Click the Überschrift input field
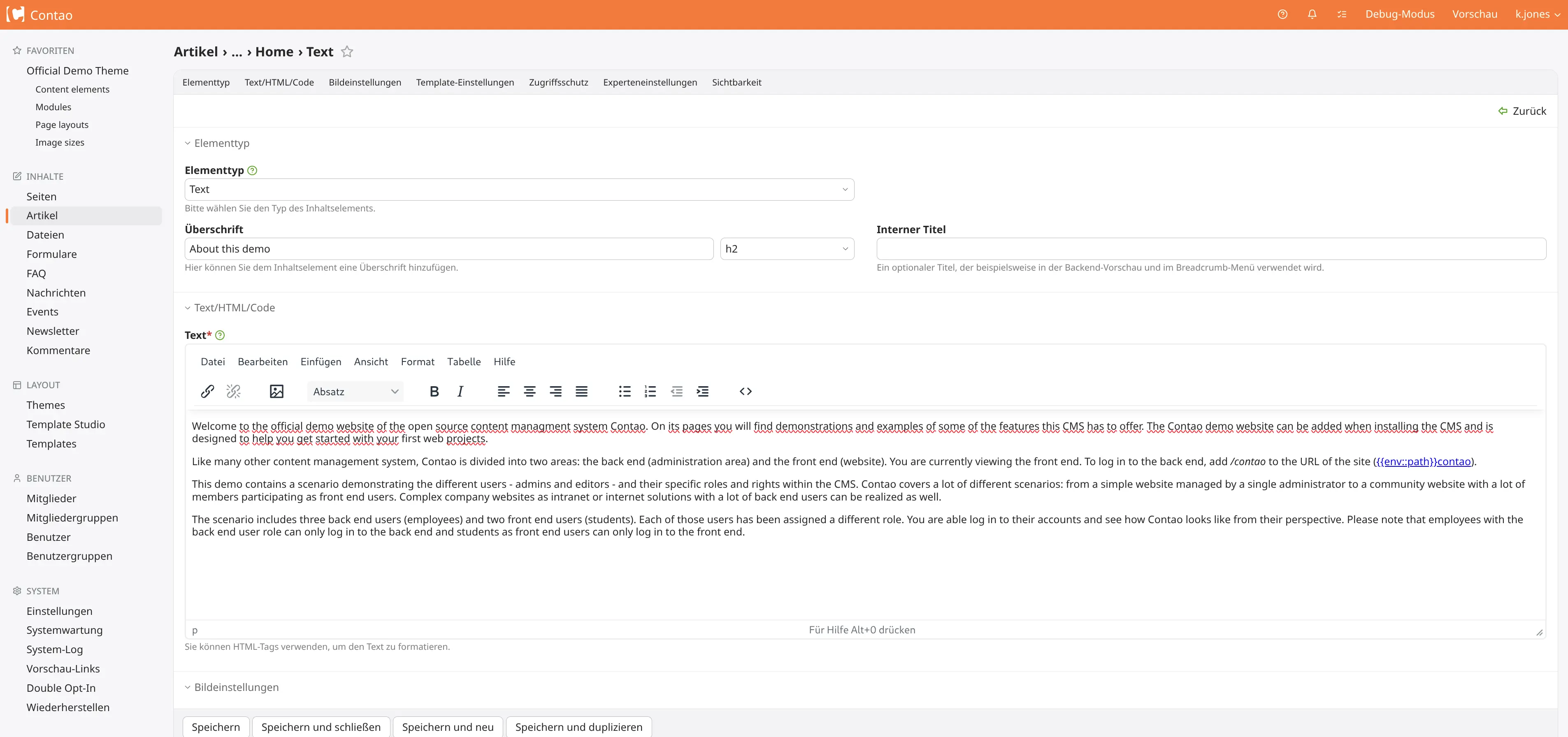 449,249
